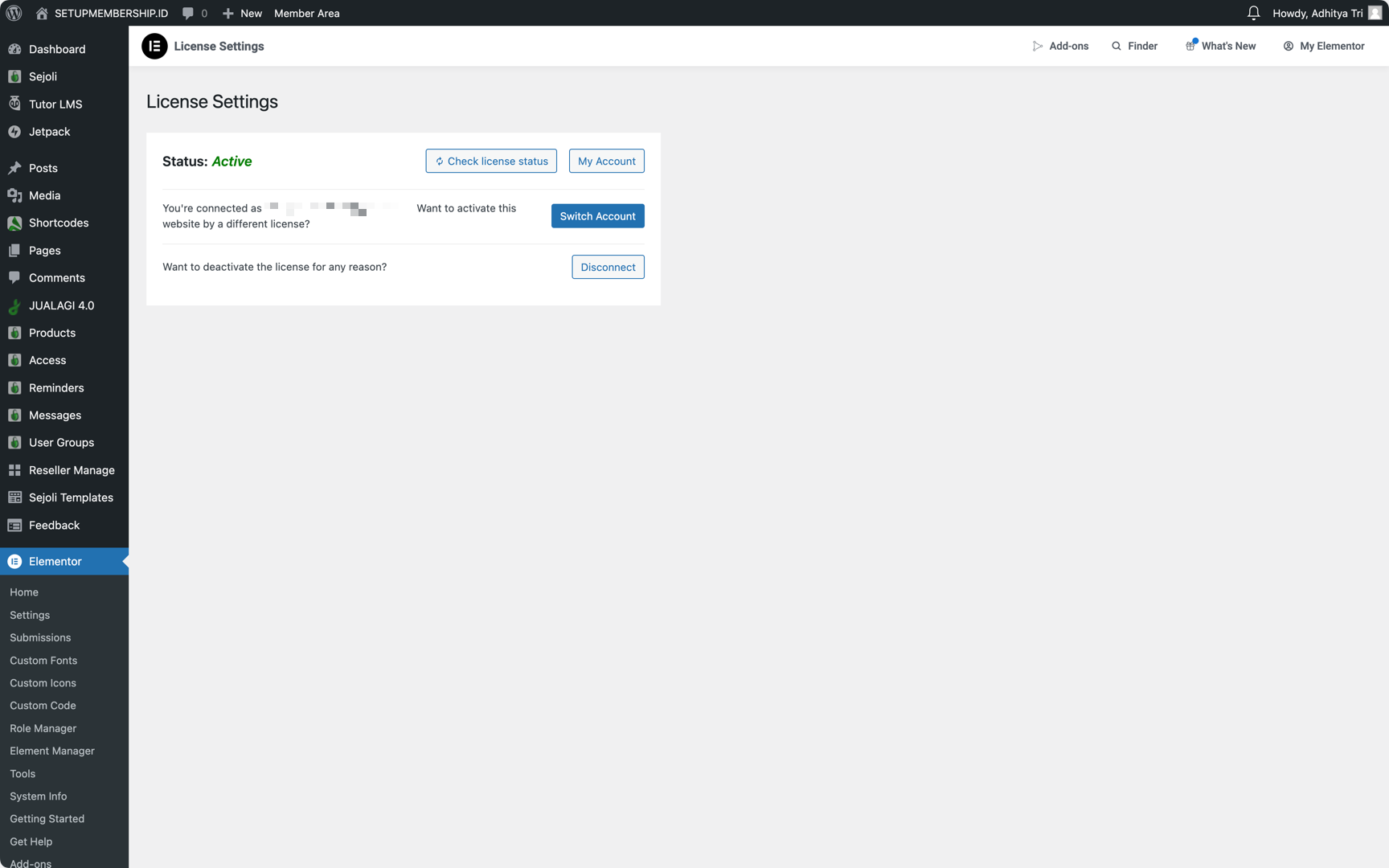Select the Tutor LMS sidebar icon
Screen dimensions: 1389x868
[x=14, y=104]
